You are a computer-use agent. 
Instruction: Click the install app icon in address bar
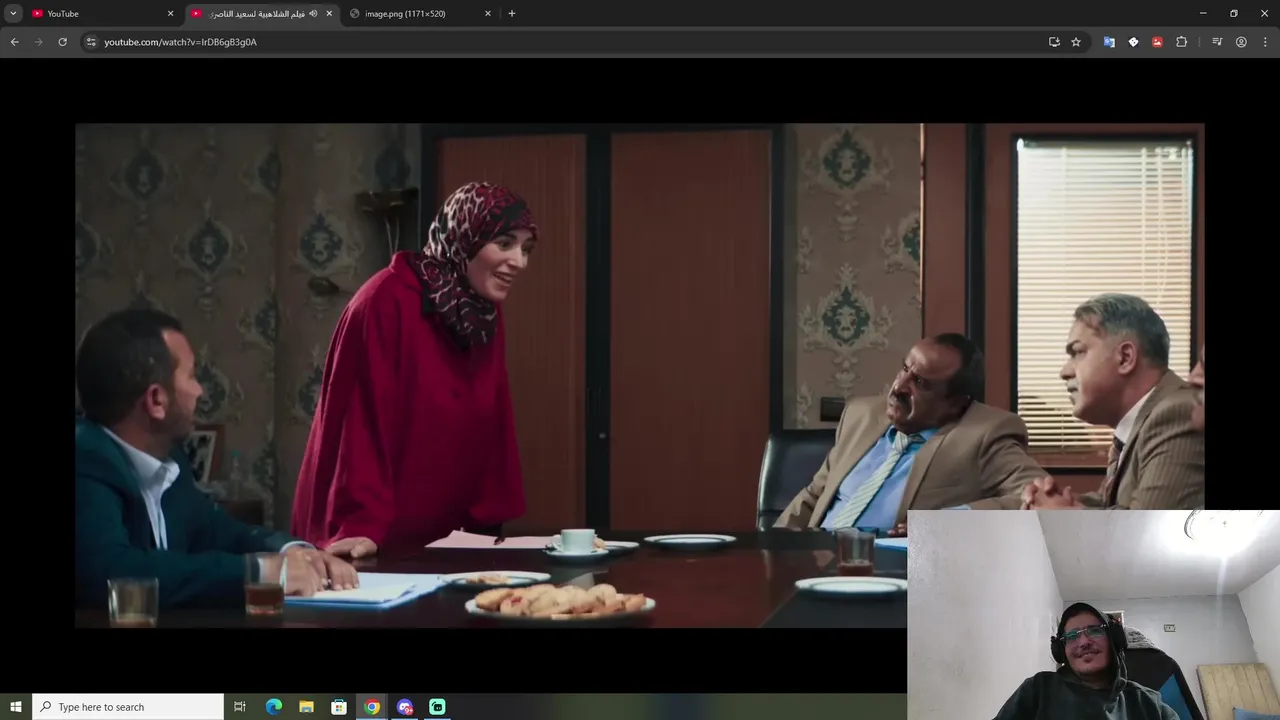tap(1054, 42)
